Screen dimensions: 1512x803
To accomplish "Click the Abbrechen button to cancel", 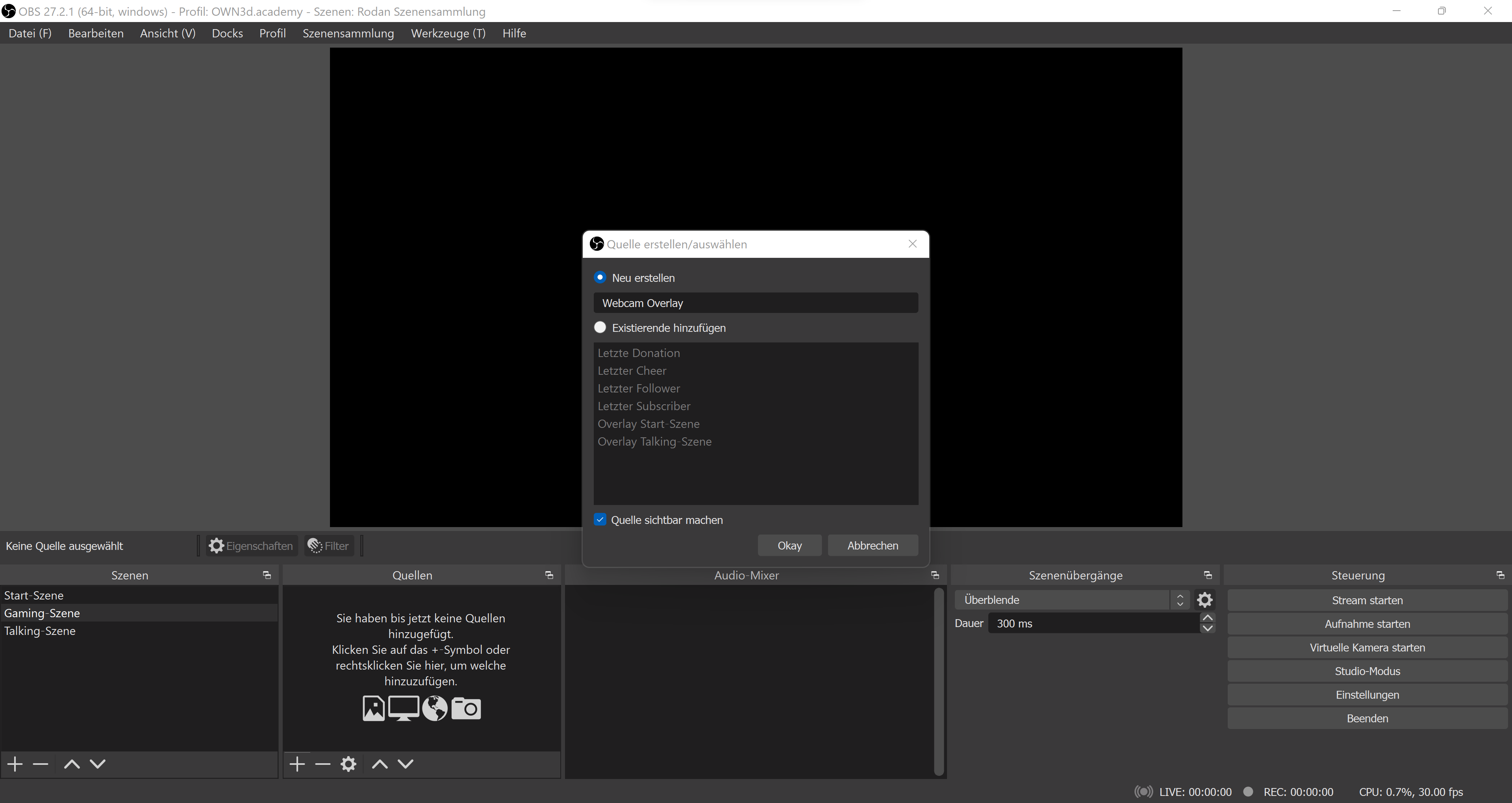I will click(x=873, y=545).
